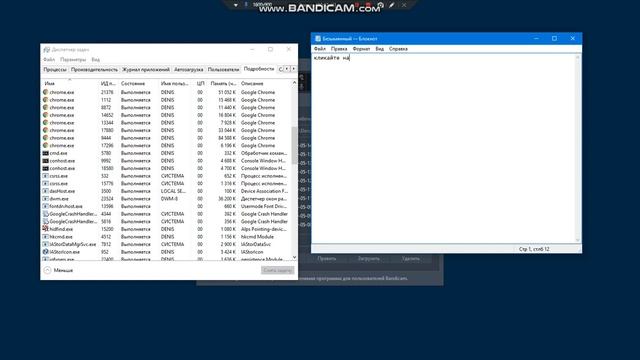Viewport: 640px width, 360px height.
Task: Open the Bandicam bar dropdown arrow
Action: pyautogui.click(x=236, y=5)
